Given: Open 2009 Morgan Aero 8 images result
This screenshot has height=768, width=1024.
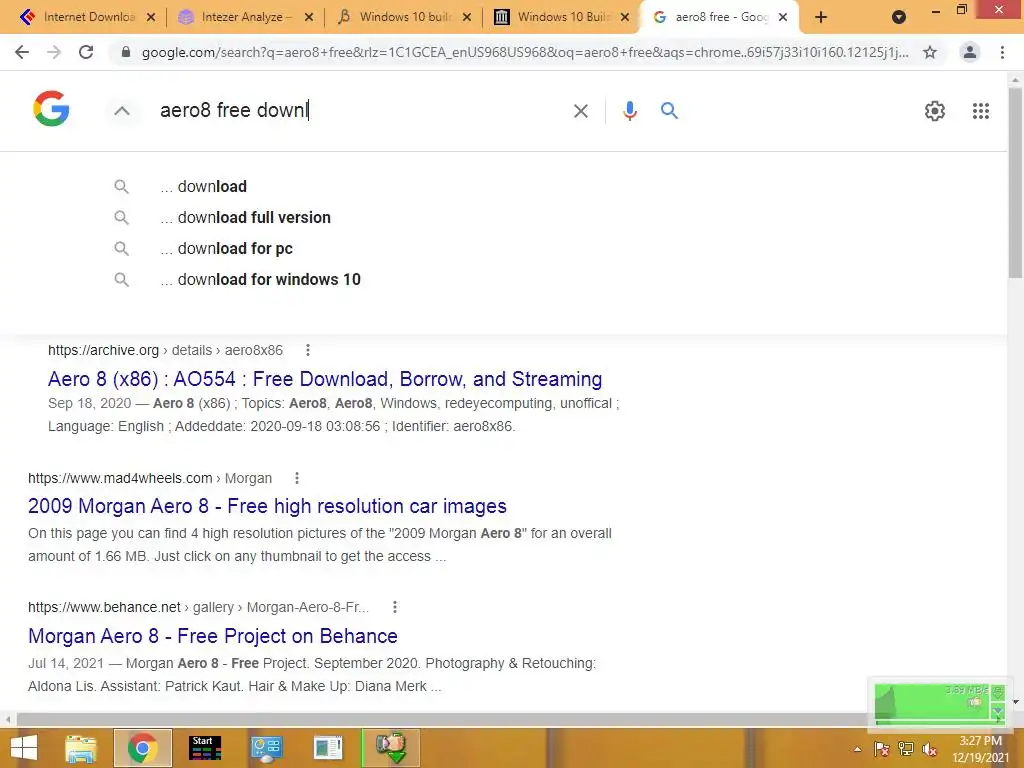Looking at the screenshot, I should pos(267,506).
